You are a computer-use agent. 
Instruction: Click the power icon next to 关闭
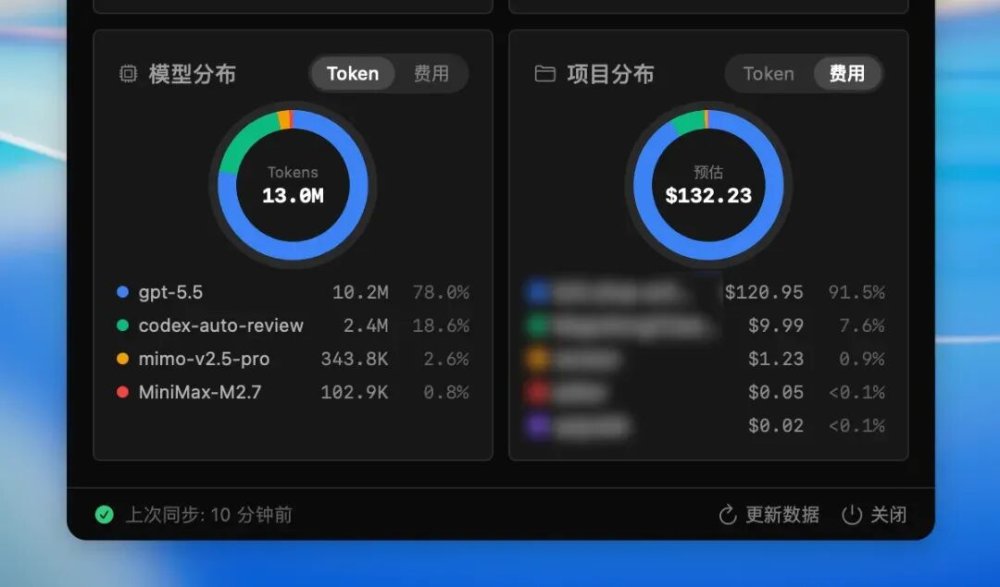coord(851,515)
